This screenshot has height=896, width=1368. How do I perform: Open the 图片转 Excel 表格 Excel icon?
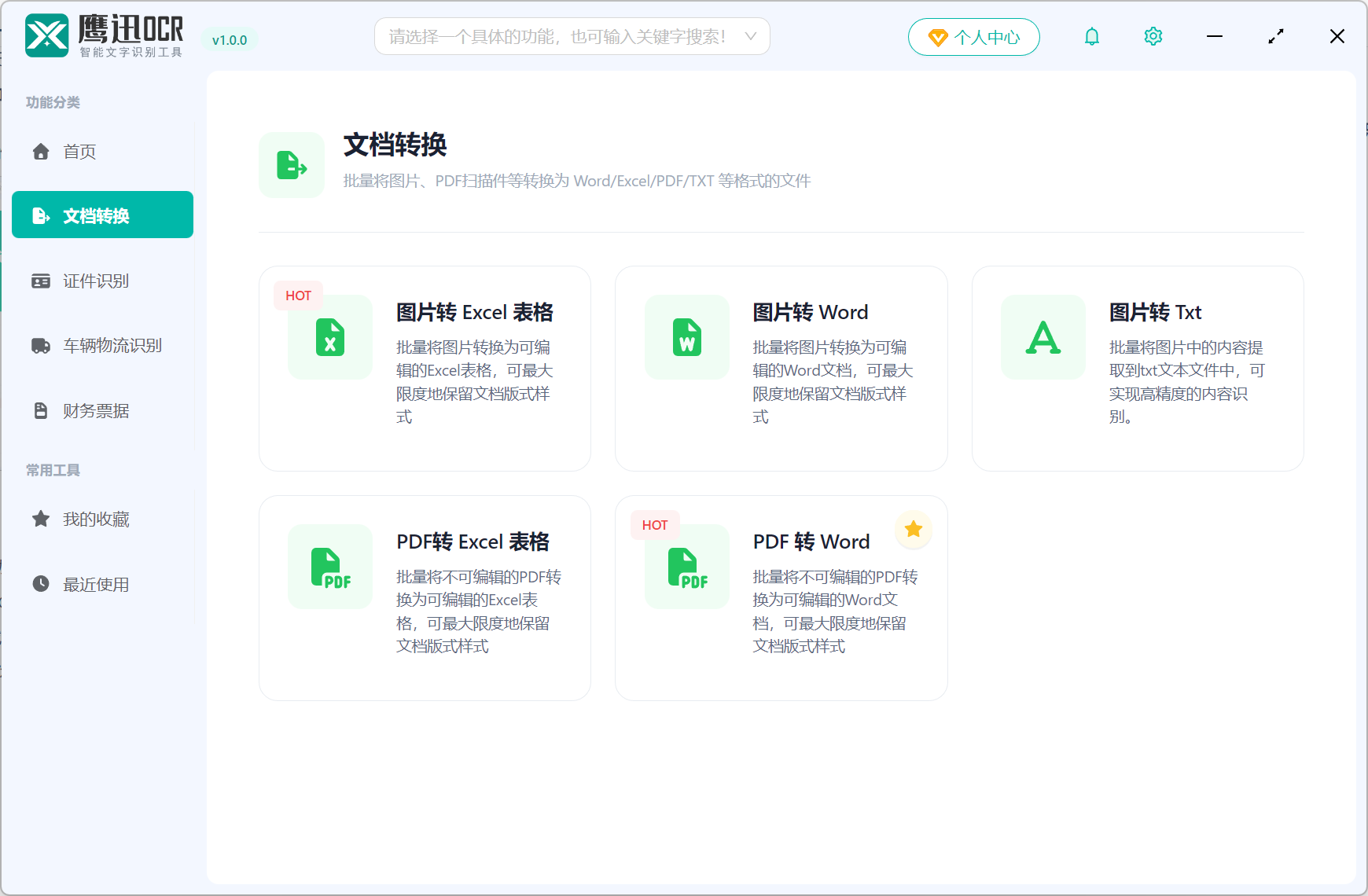point(329,338)
